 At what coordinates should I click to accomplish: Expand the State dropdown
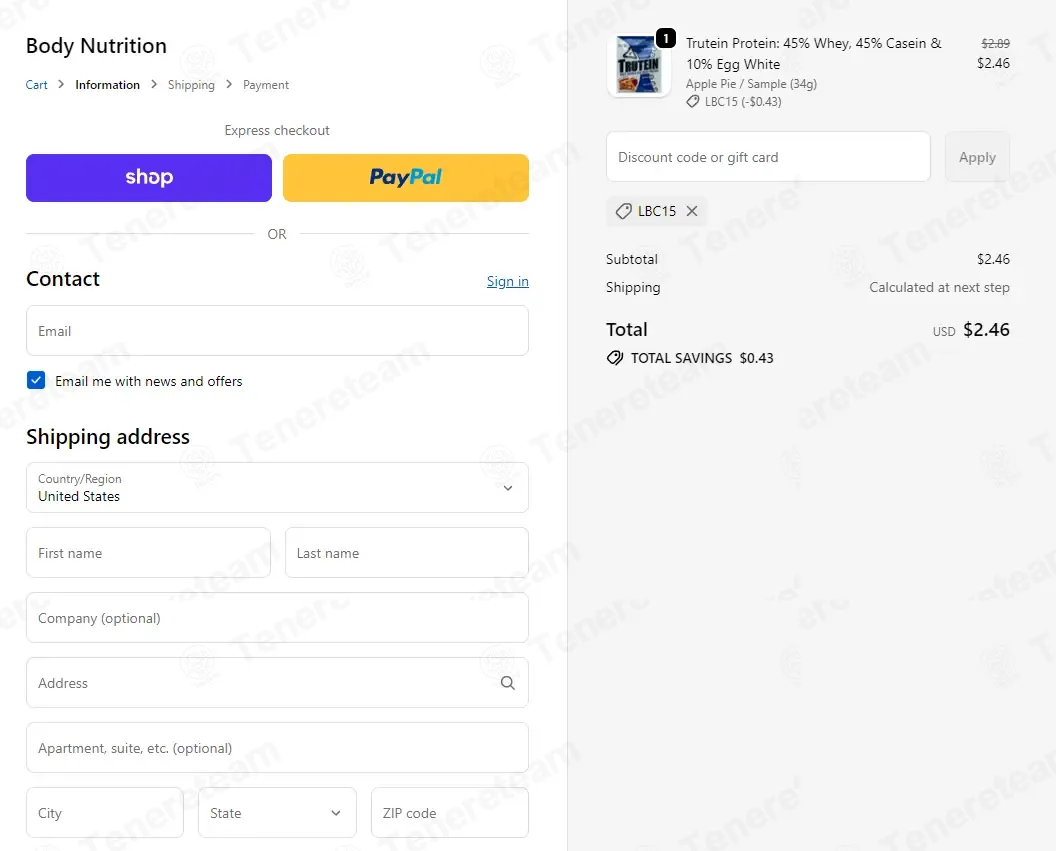click(277, 813)
